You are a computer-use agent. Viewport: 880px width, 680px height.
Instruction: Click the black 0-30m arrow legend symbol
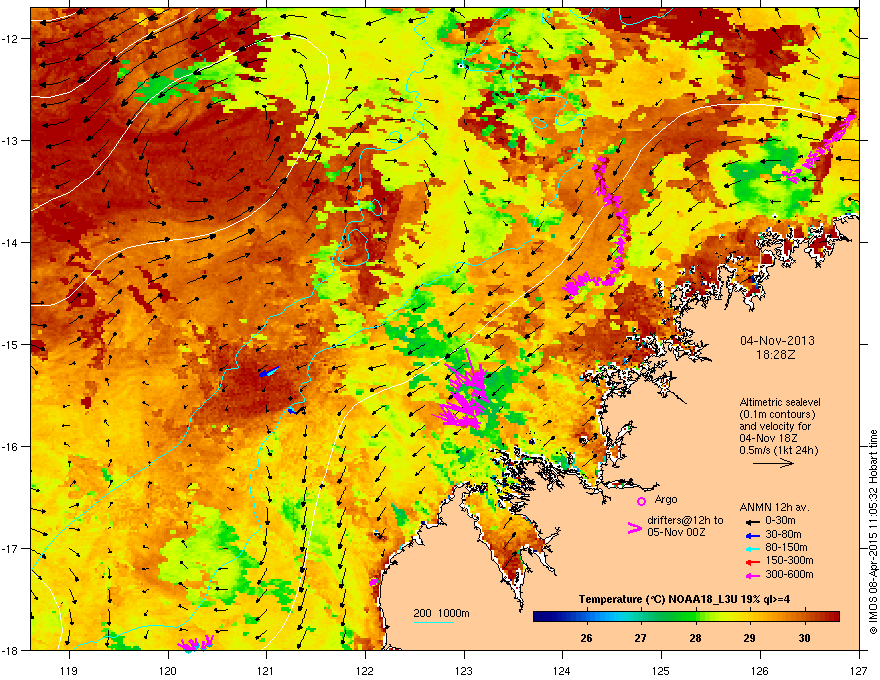[x=753, y=522]
